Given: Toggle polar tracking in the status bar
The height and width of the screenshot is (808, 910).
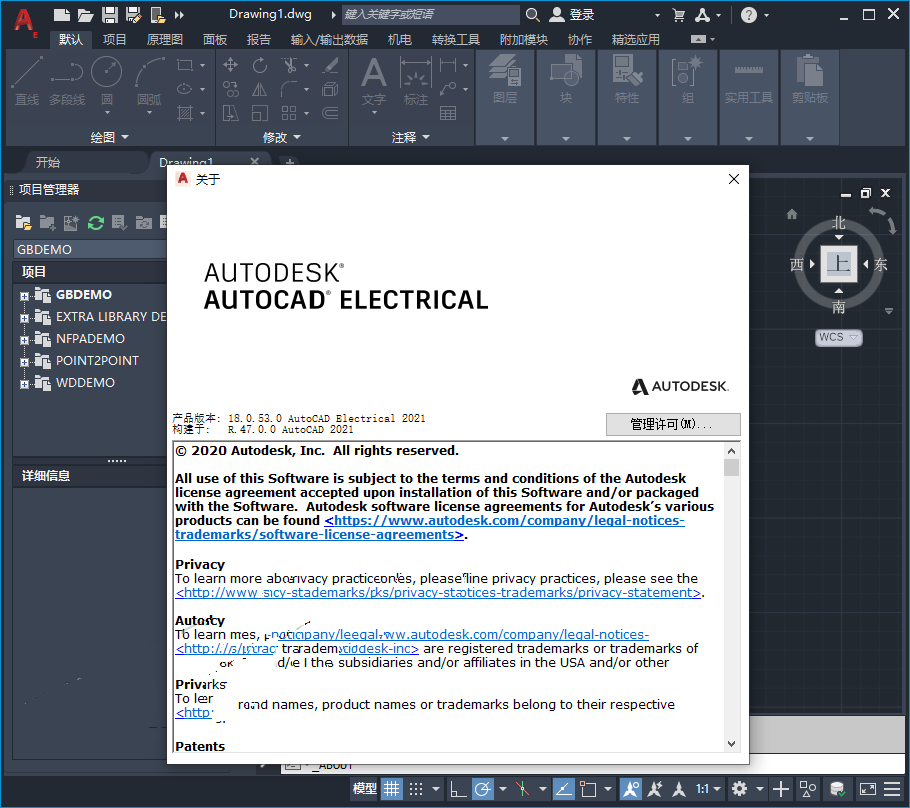Looking at the screenshot, I should click(x=483, y=789).
